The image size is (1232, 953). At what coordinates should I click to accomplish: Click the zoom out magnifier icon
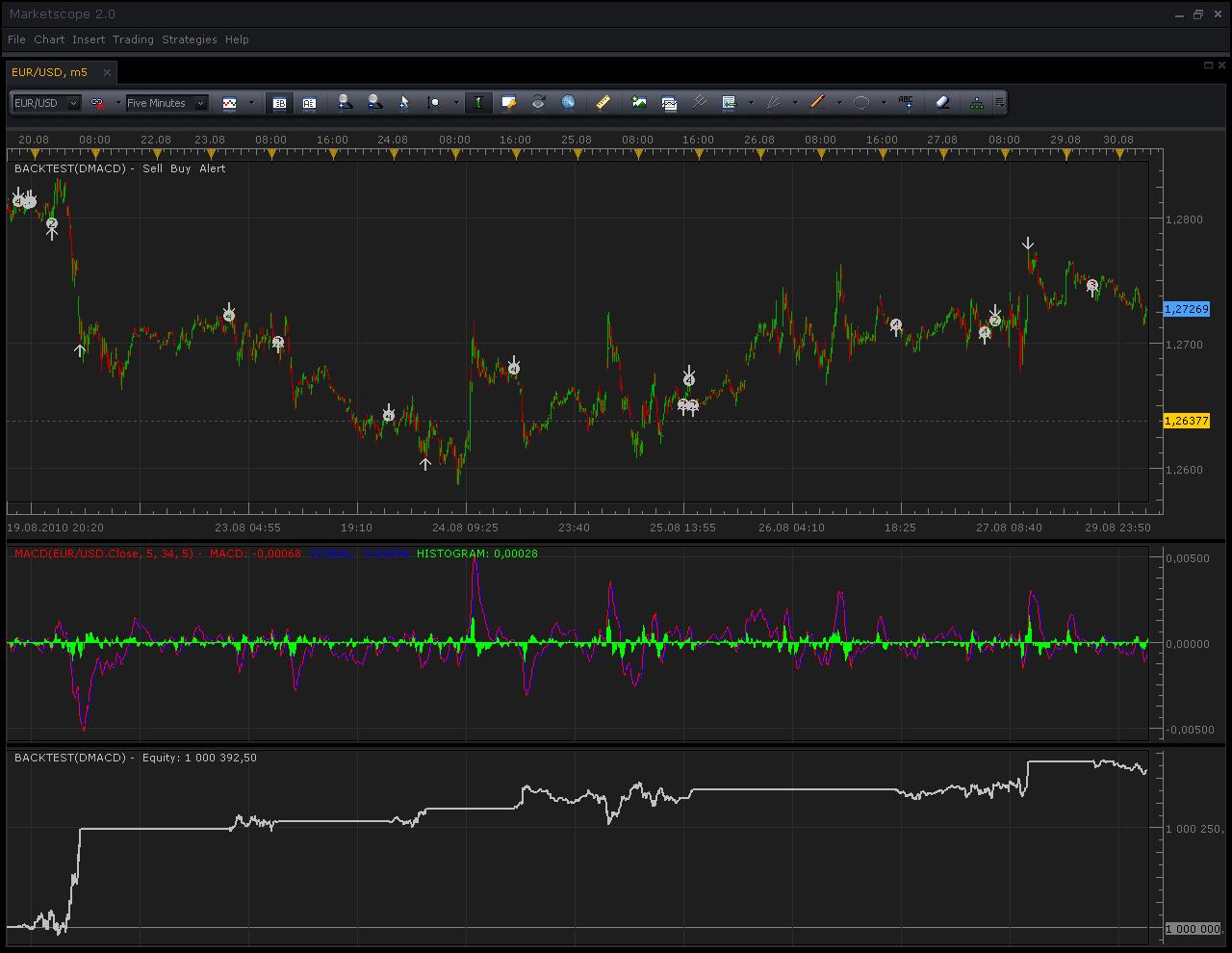374,103
